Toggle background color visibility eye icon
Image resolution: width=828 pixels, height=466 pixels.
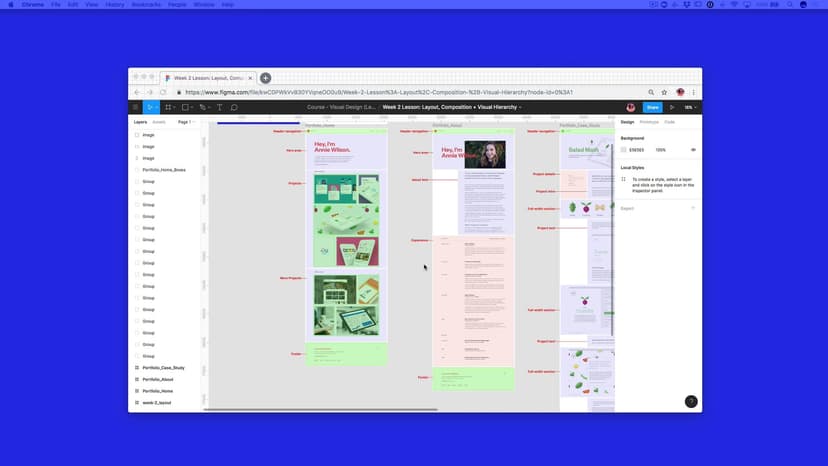tap(693, 149)
